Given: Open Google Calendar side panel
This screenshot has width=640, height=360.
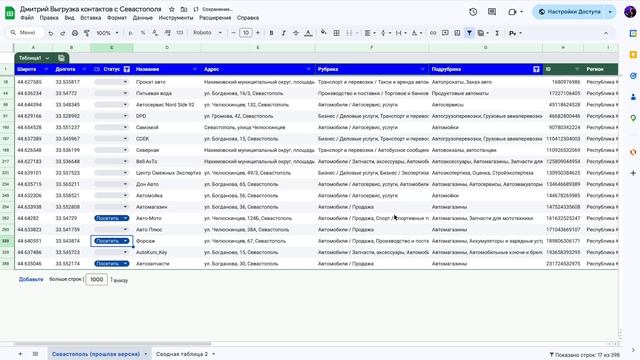Looking at the screenshot, I should coord(633,33).
